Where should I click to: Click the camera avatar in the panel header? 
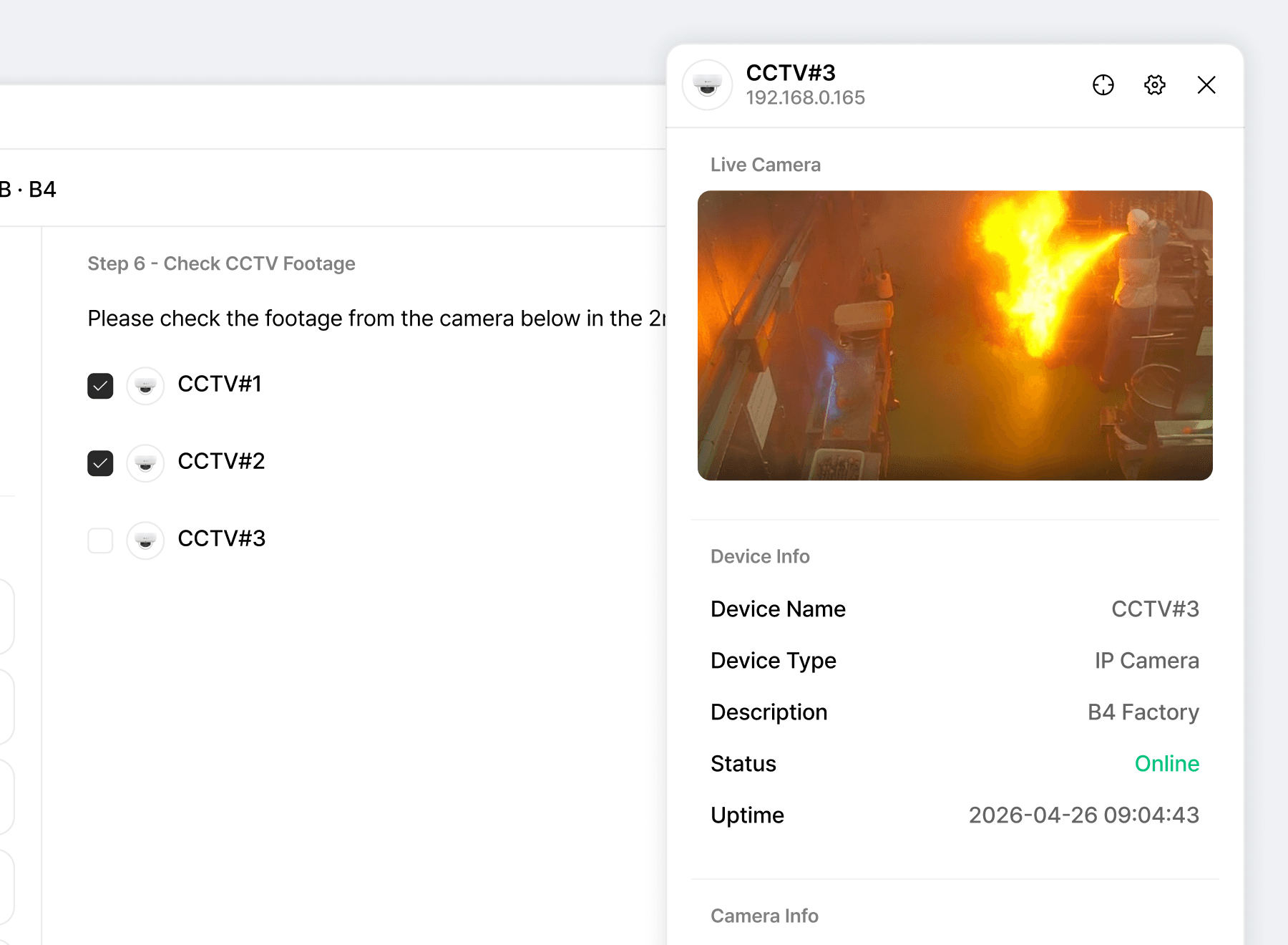(707, 85)
